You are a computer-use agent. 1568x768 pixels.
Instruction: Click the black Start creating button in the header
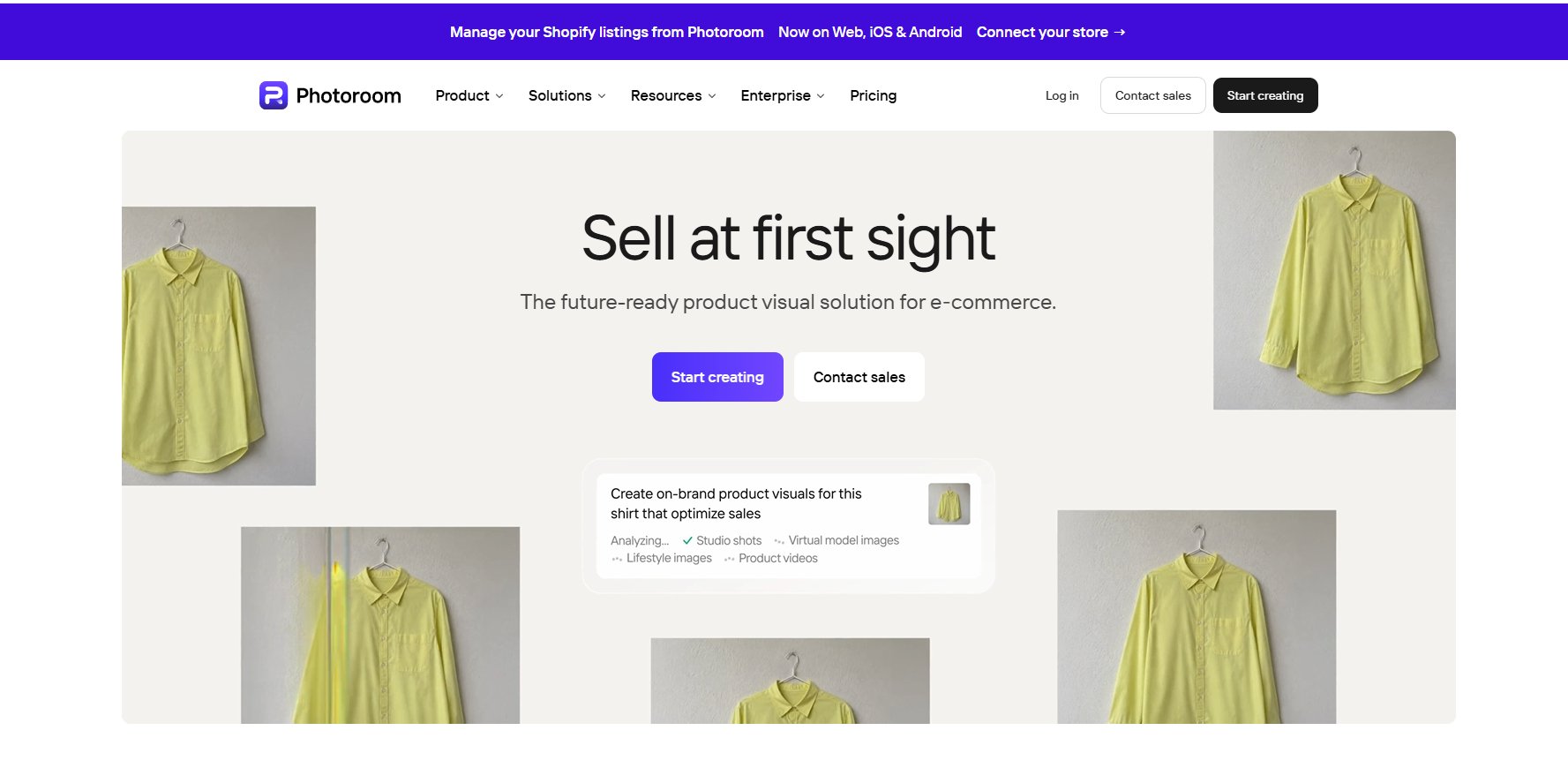click(x=1265, y=95)
